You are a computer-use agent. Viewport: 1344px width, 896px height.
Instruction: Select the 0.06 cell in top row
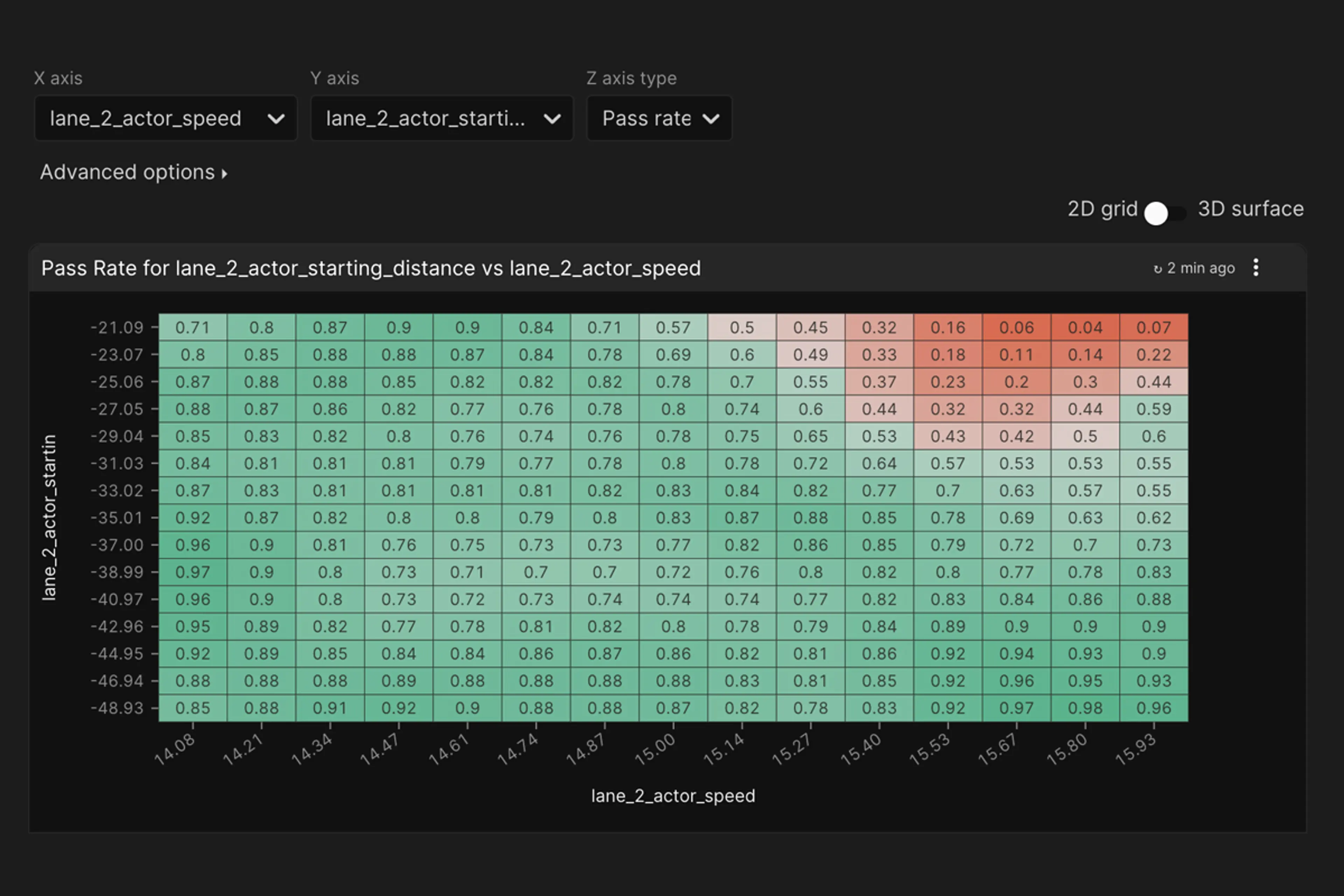click(1016, 328)
